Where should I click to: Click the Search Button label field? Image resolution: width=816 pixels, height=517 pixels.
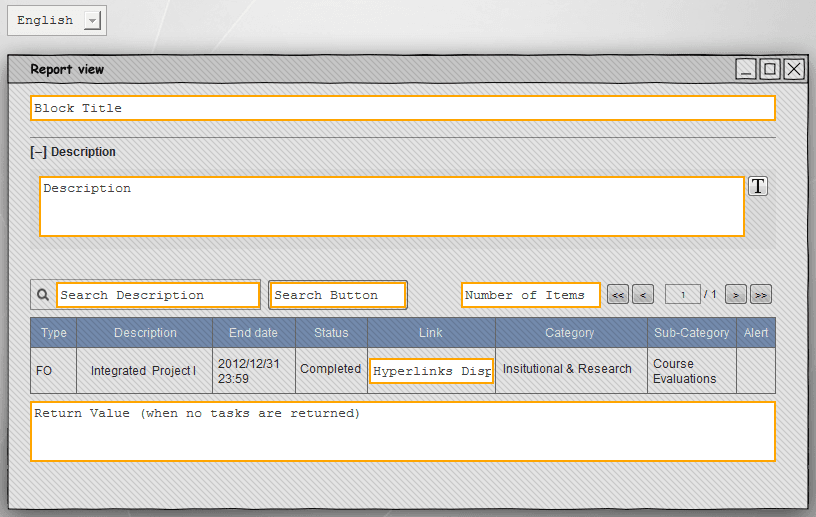[x=338, y=295]
